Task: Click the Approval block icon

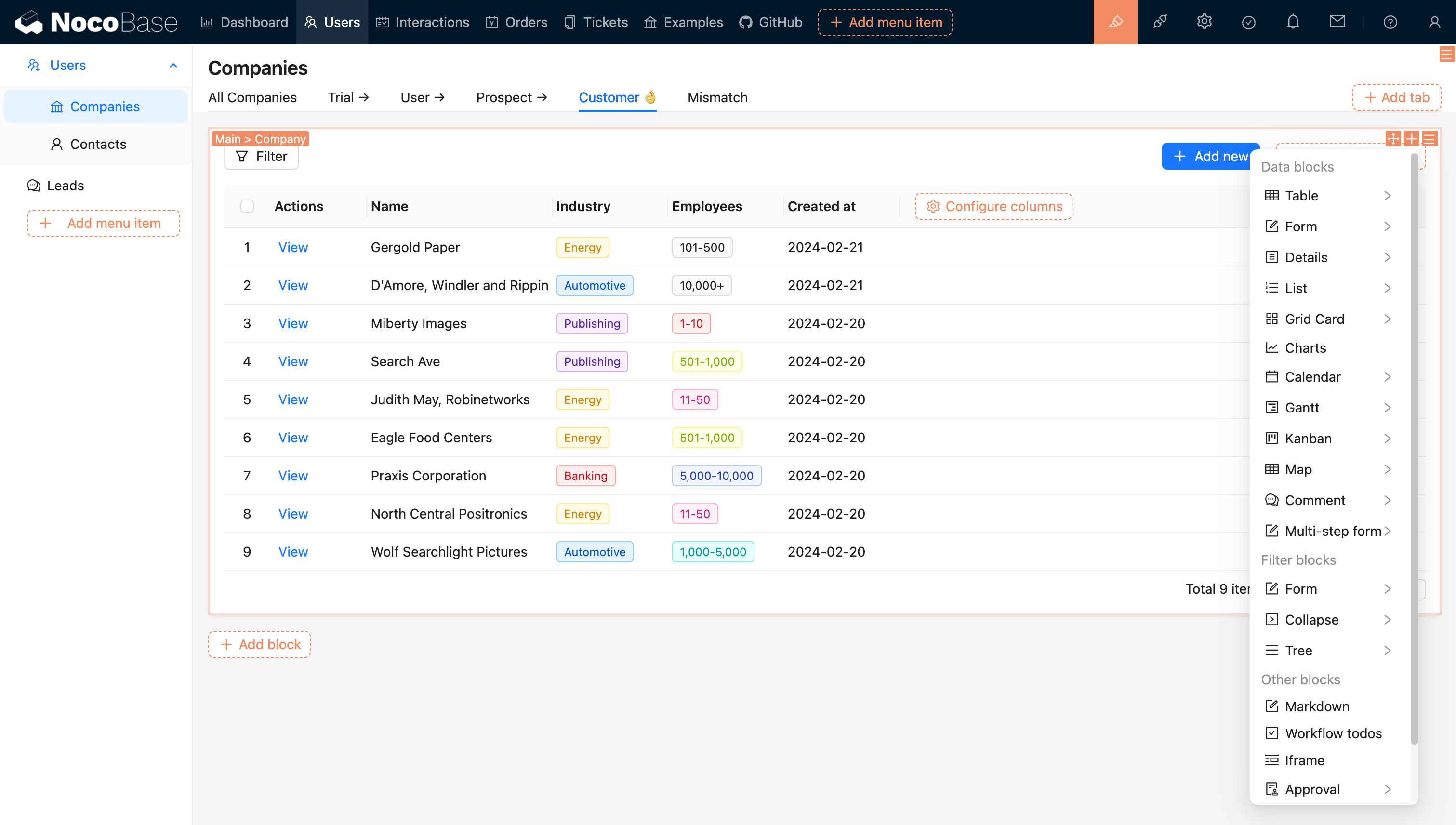Action: tap(1272, 790)
